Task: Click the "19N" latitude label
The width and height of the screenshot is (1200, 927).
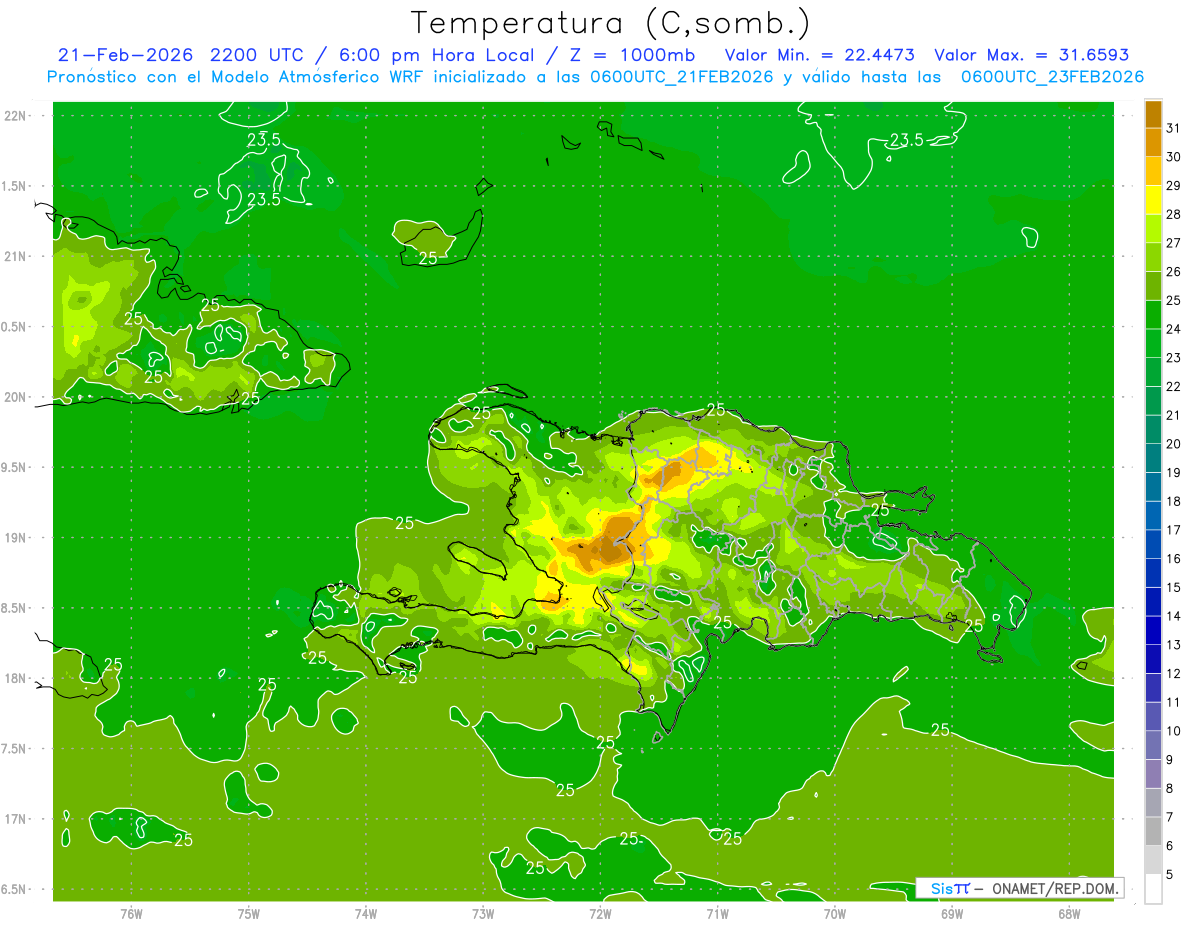Action: click(16, 537)
